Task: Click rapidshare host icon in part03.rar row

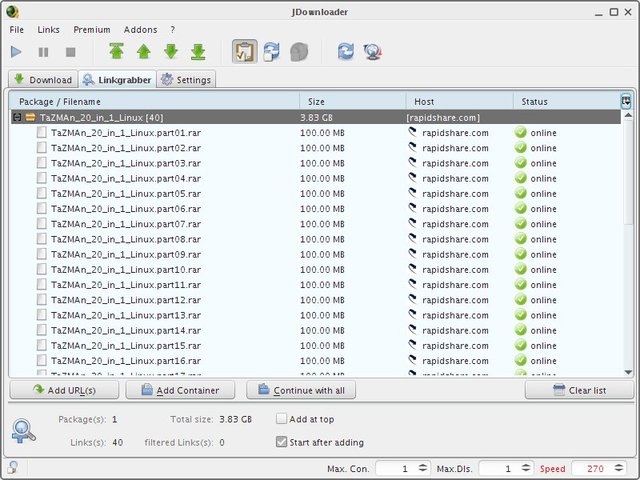Action: [x=413, y=163]
